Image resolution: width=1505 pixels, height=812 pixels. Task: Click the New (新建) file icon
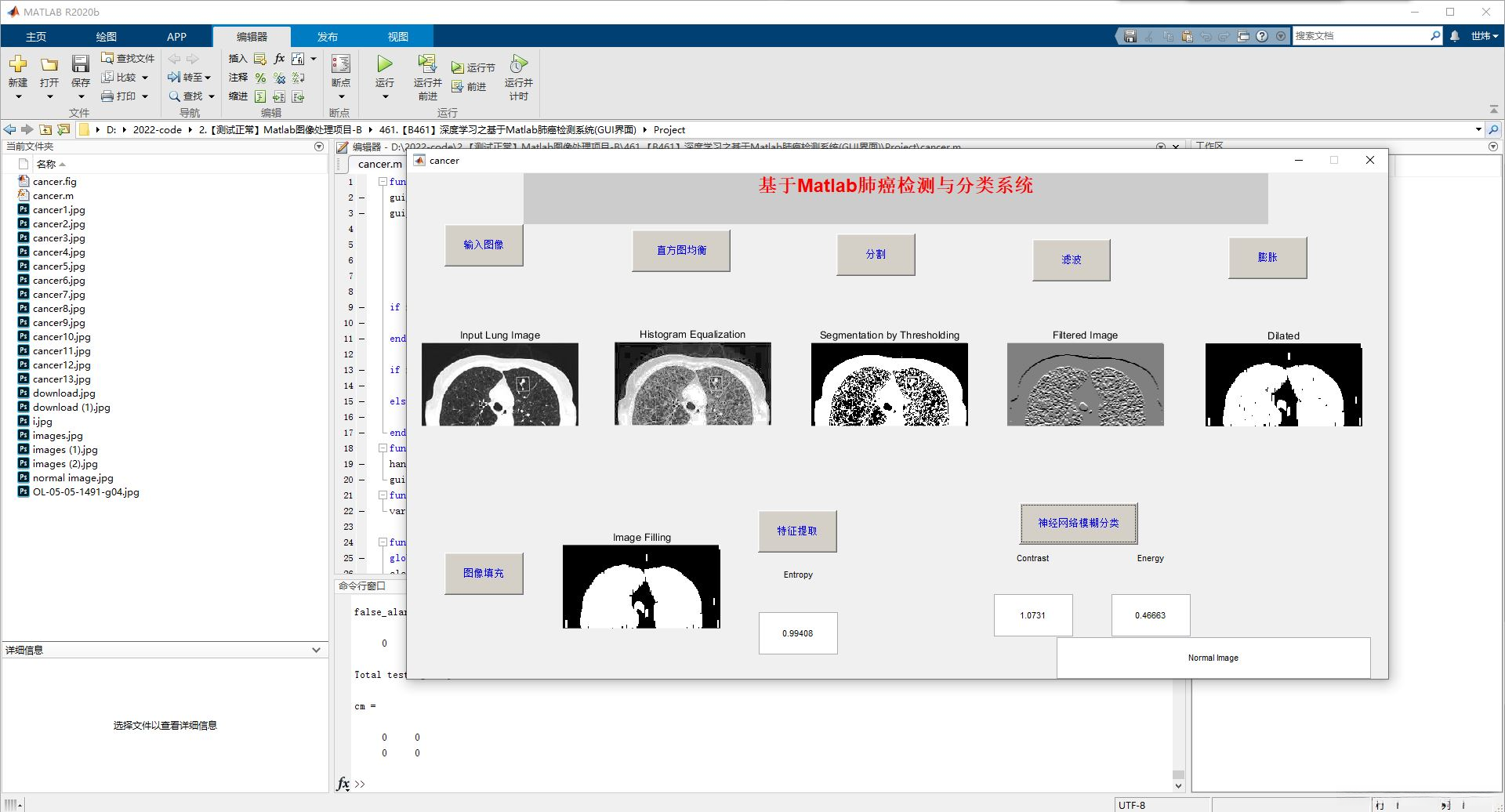tap(17, 64)
